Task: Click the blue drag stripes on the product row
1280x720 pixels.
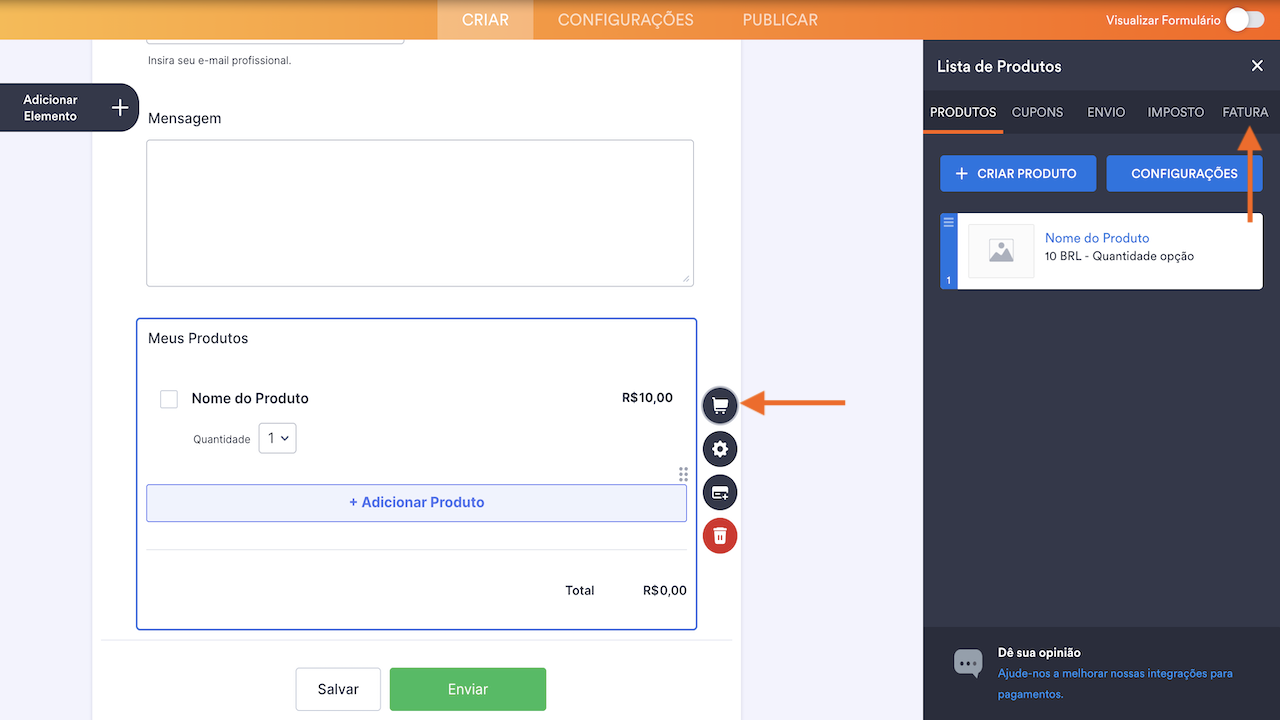Action: tap(948, 220)
